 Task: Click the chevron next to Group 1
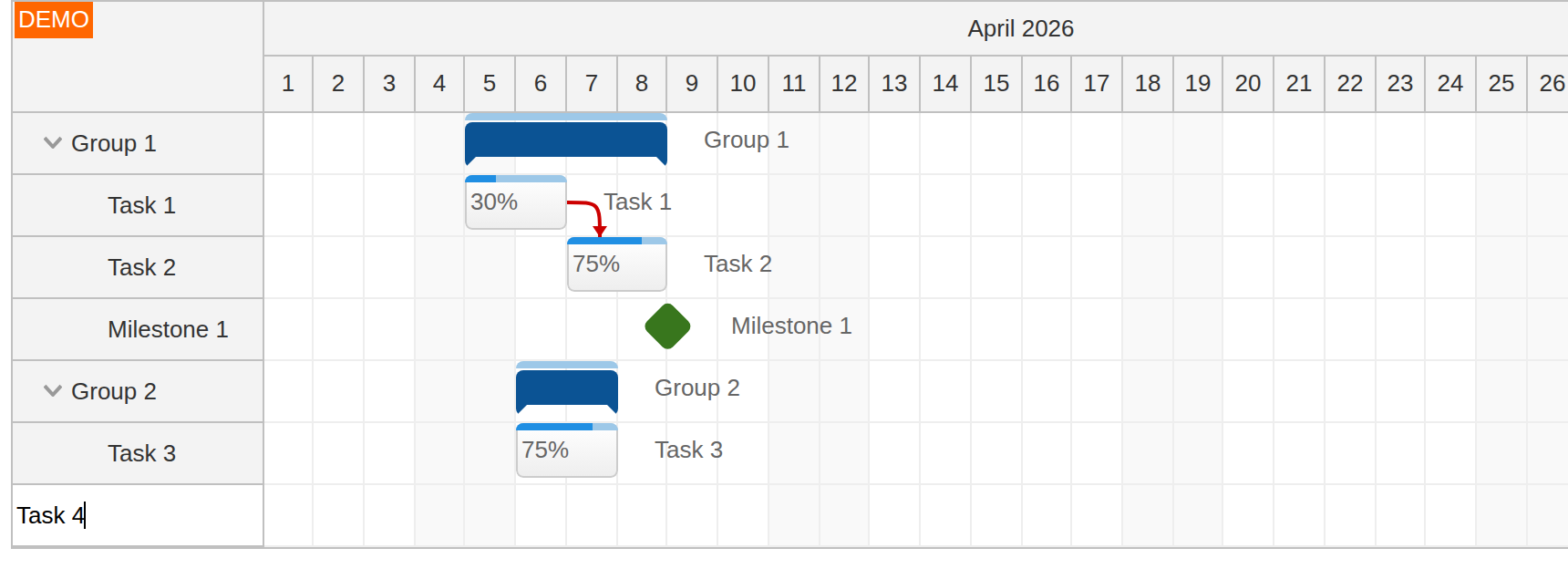pyautogui.click(x=52, y=142)
